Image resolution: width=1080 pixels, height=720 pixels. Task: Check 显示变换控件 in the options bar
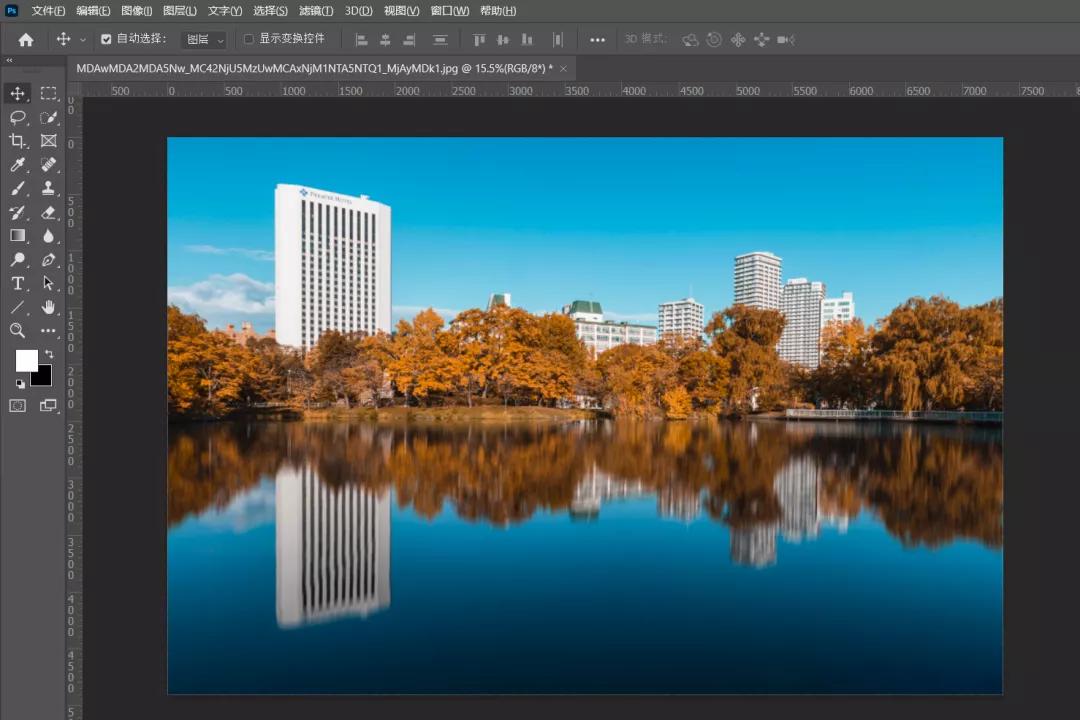248,39
